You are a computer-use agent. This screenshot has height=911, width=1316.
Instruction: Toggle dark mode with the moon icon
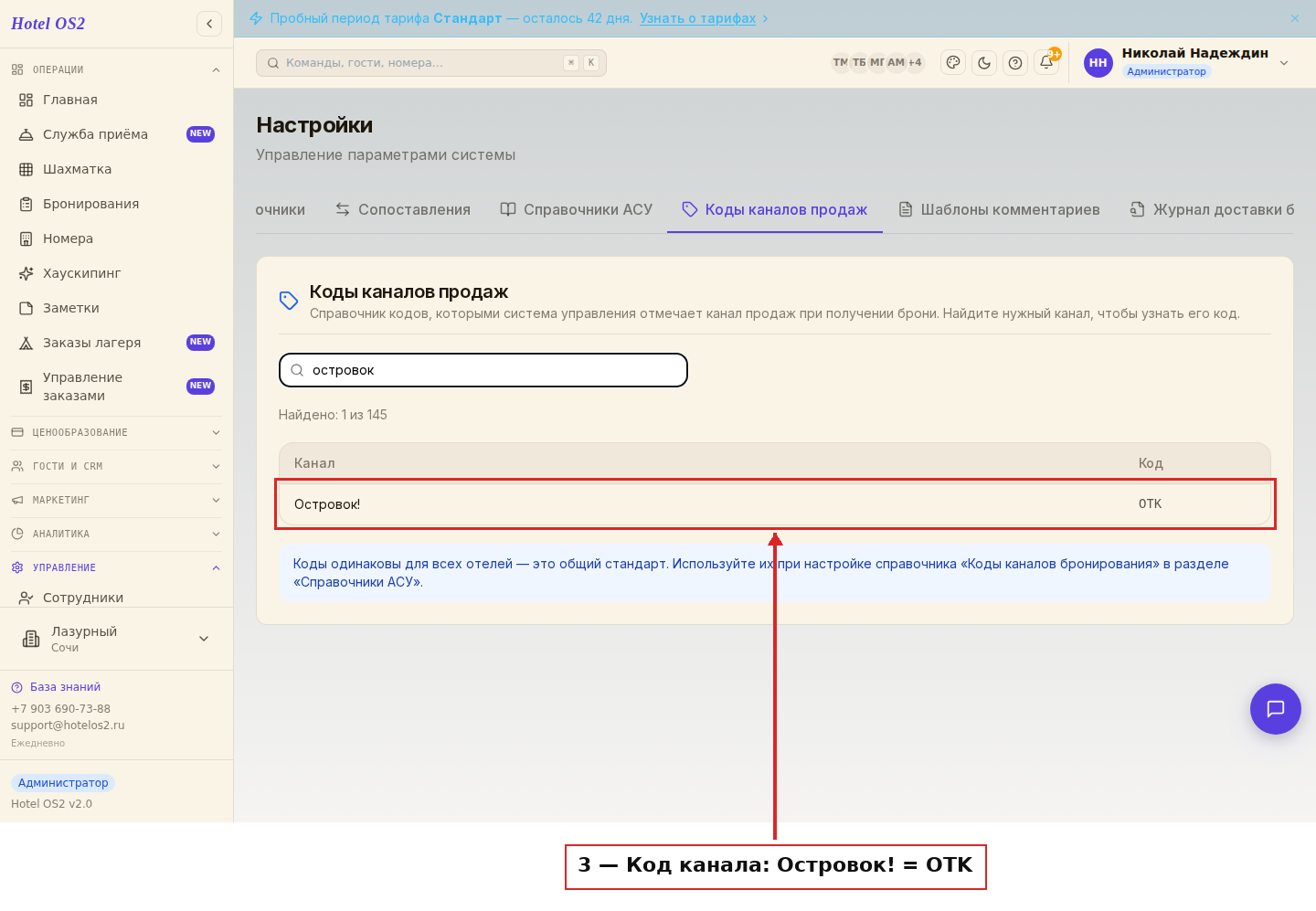point(984,63)
